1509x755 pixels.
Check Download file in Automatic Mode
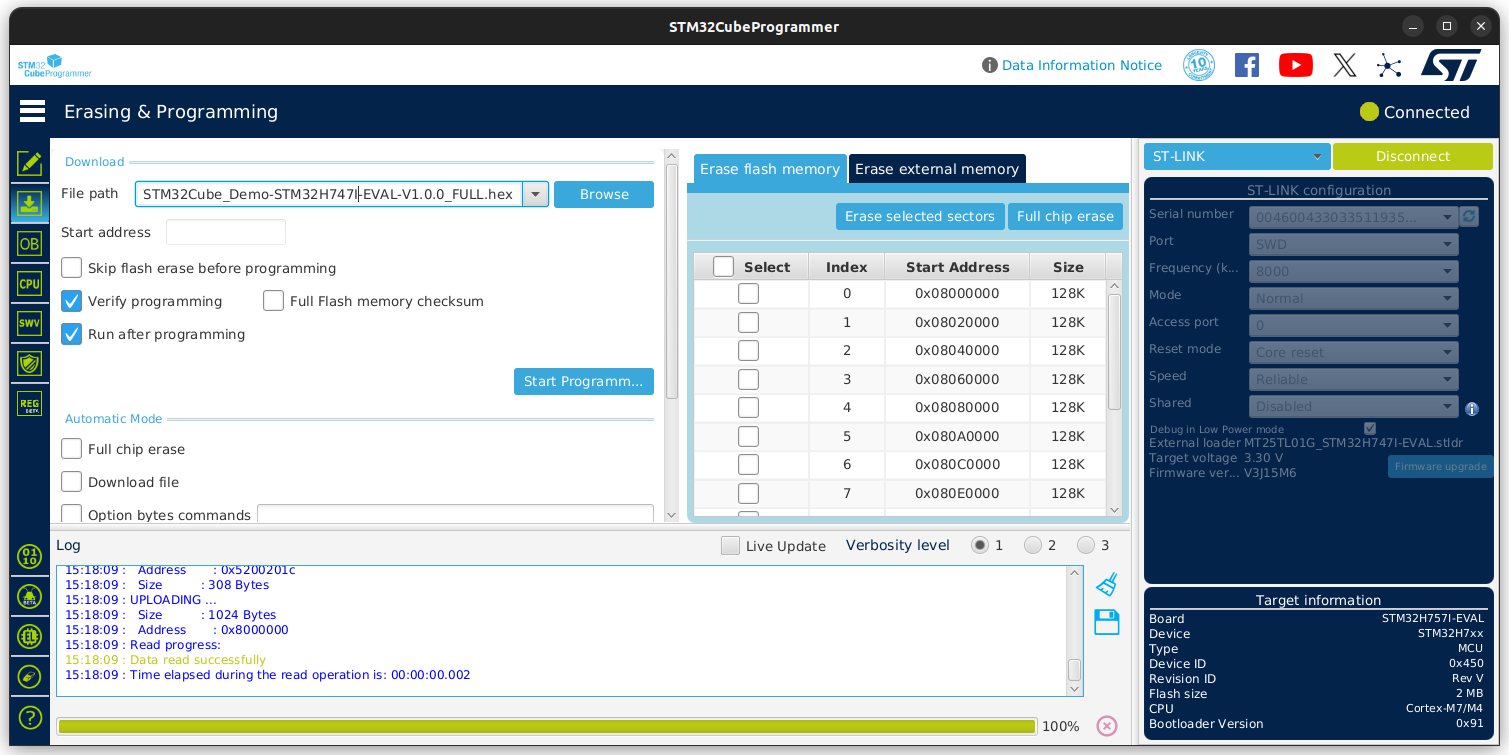[x=71, y=482]
